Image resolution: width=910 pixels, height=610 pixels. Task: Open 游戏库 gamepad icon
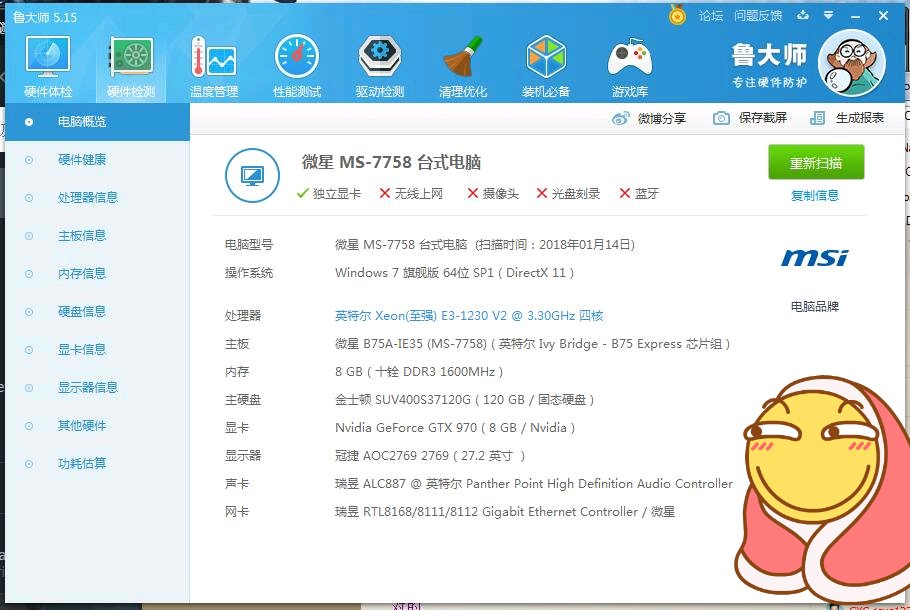pos(630,66)
